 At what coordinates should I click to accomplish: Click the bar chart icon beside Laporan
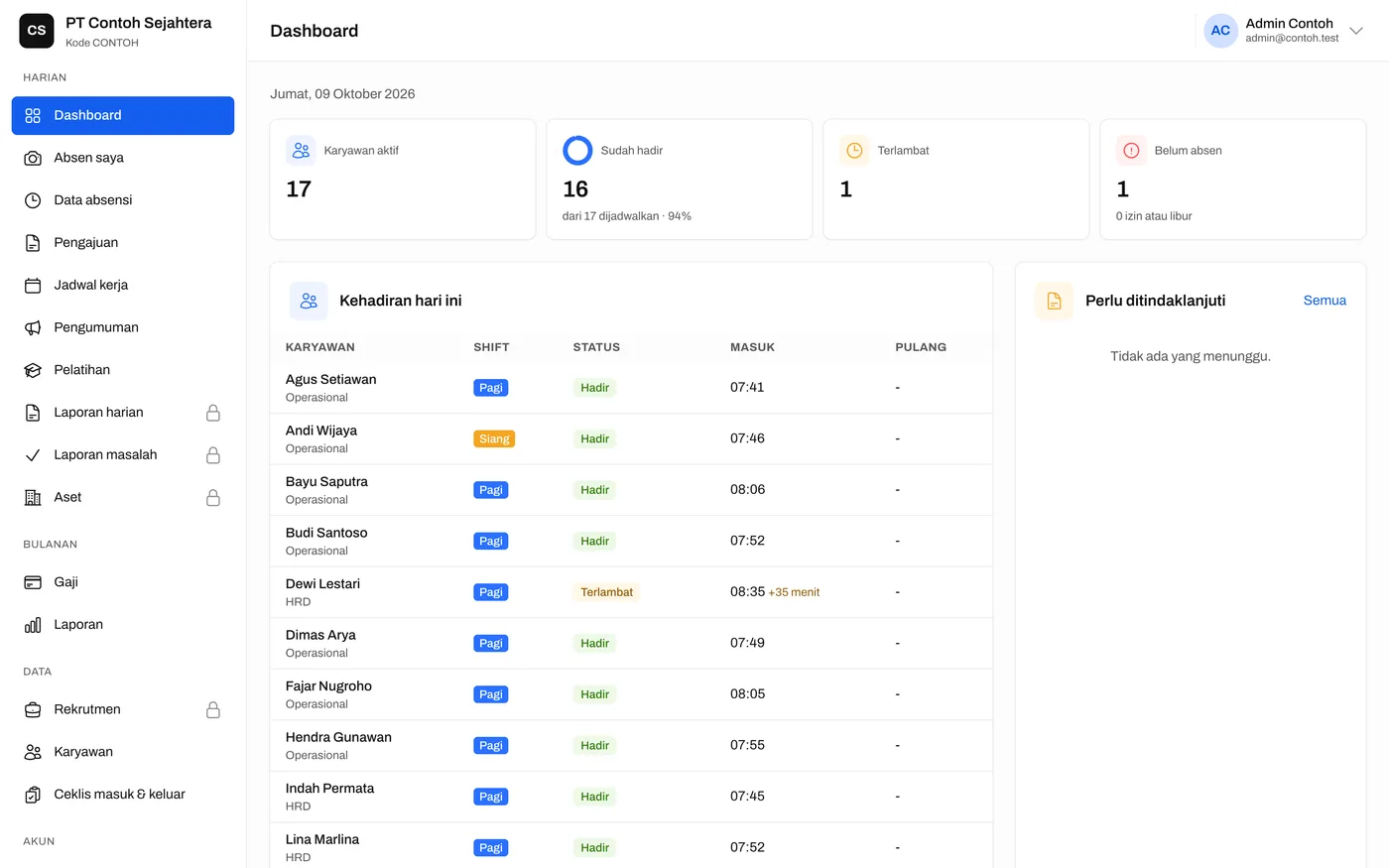pos(33,625)
